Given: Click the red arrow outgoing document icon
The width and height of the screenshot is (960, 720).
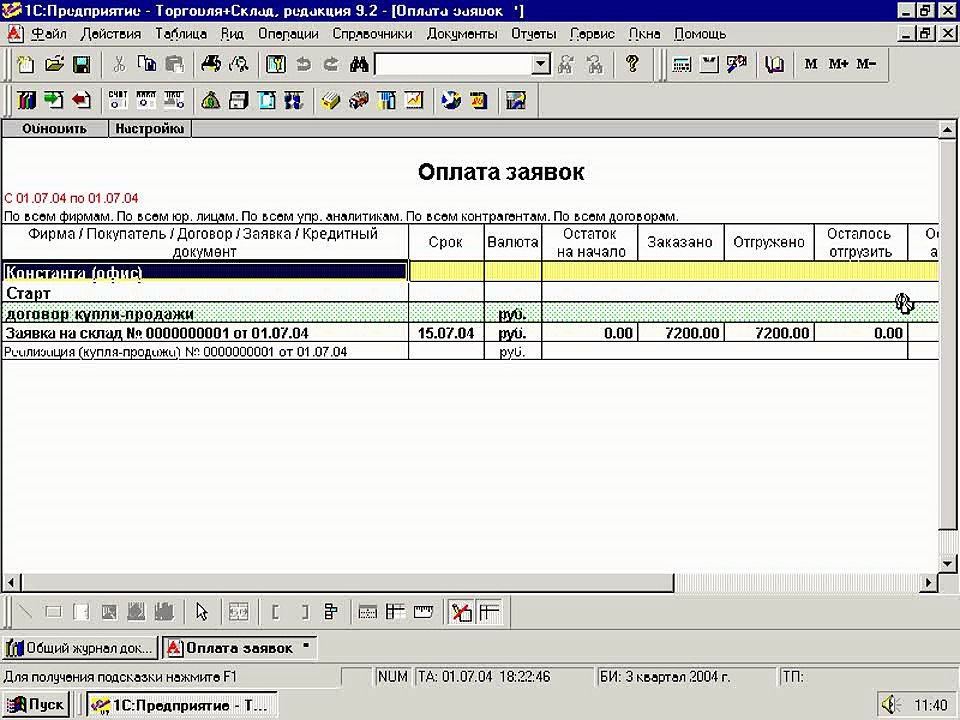Looking at the screenshot, I should pos(81,100).
